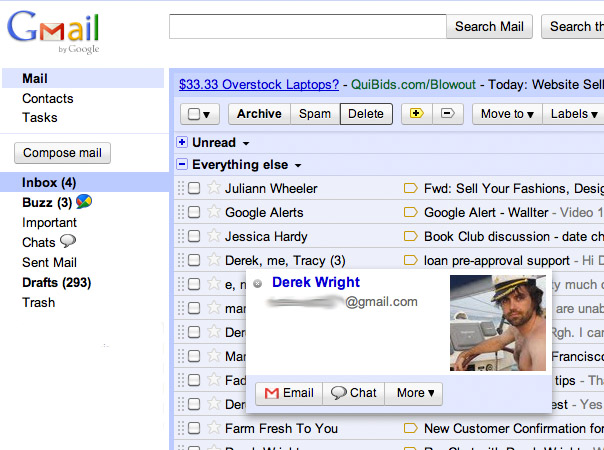Close the Derek Wright contact card

[258, 284]
